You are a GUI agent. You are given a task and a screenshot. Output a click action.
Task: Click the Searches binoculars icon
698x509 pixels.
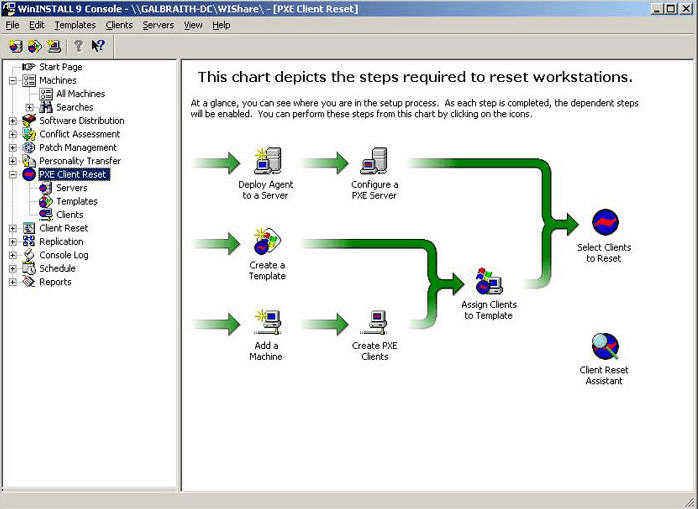(x=46, y=107)
